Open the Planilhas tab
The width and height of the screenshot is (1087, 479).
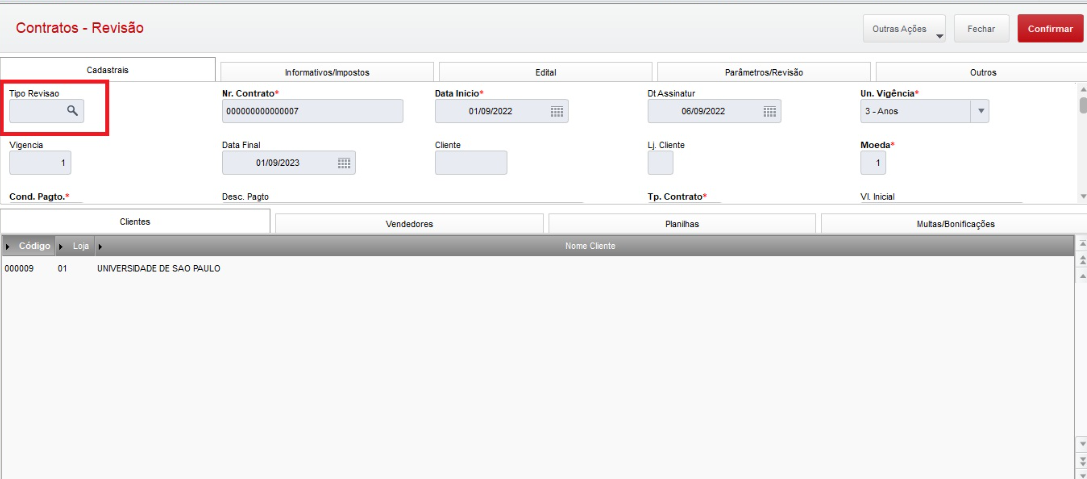point(682,224)
